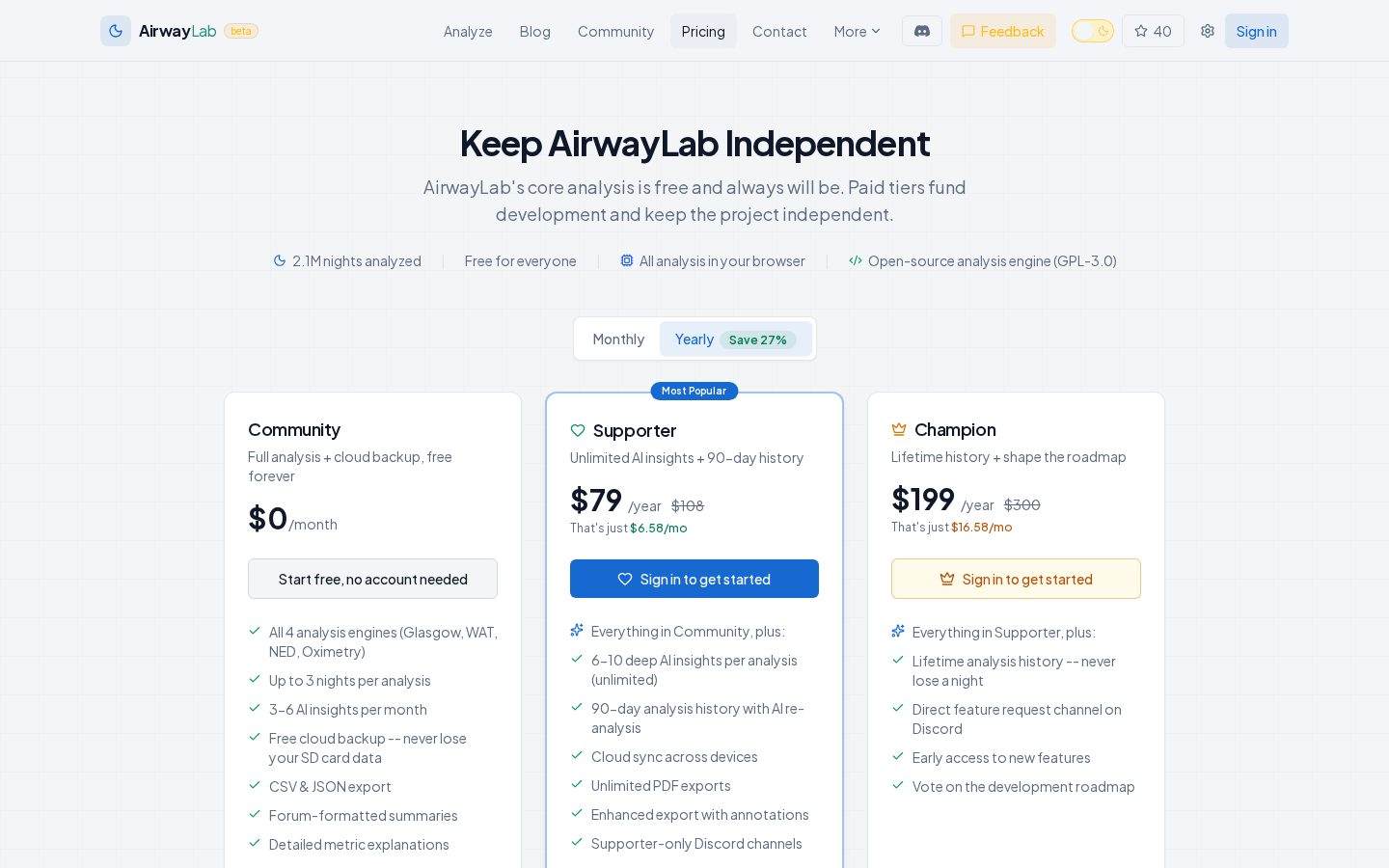Click the Save 27% badge

click(758, 339)
